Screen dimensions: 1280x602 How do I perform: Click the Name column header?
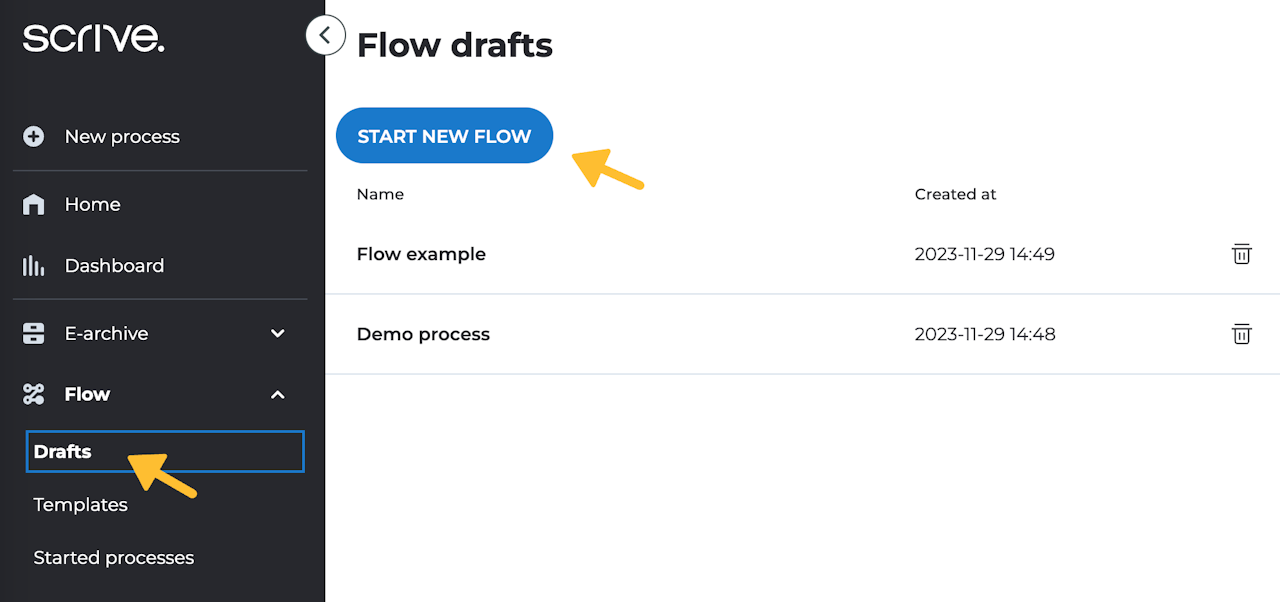pos(380,194)
